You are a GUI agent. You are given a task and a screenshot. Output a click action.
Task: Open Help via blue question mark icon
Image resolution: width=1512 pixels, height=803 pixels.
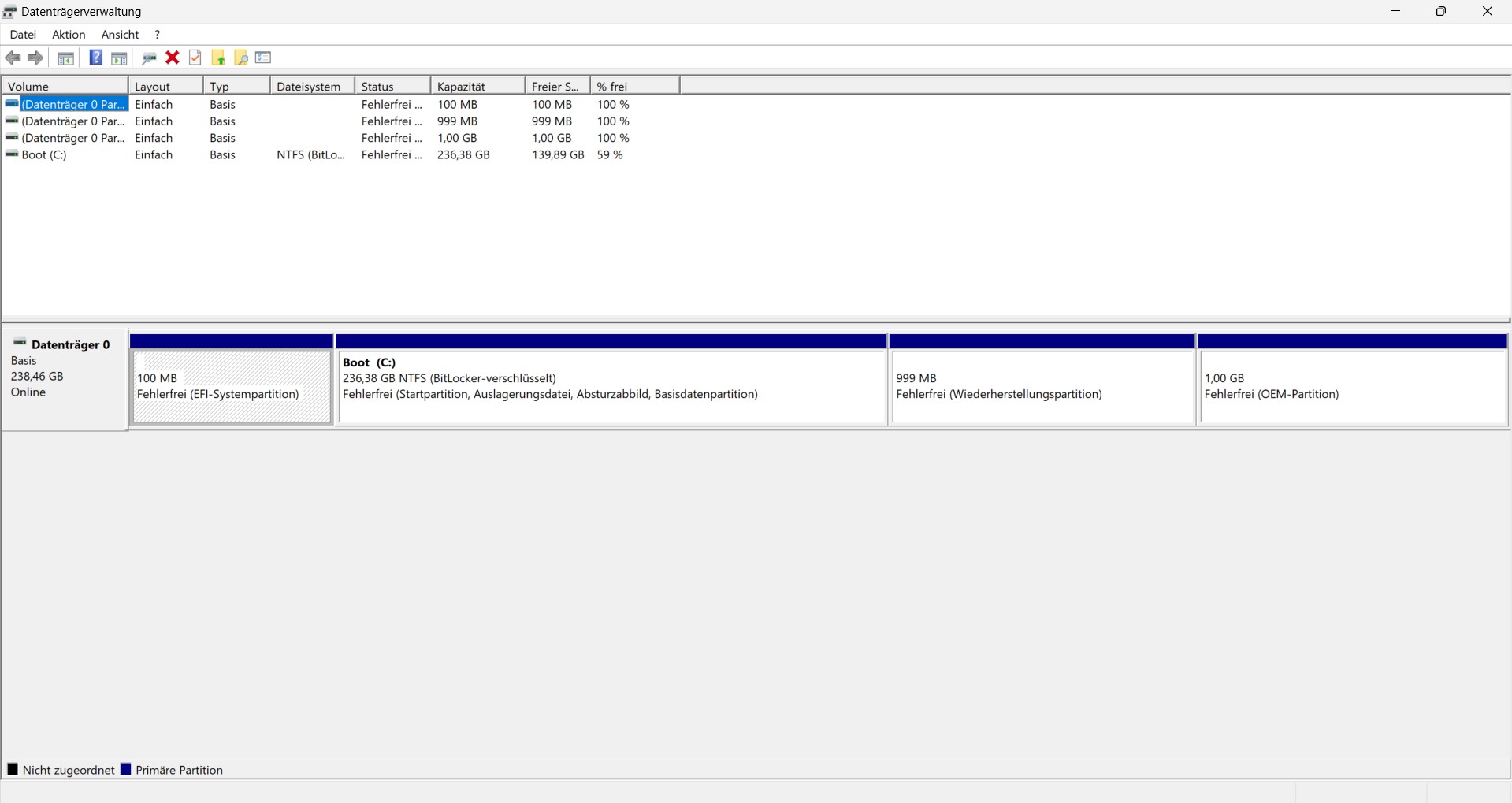[96, 58]
